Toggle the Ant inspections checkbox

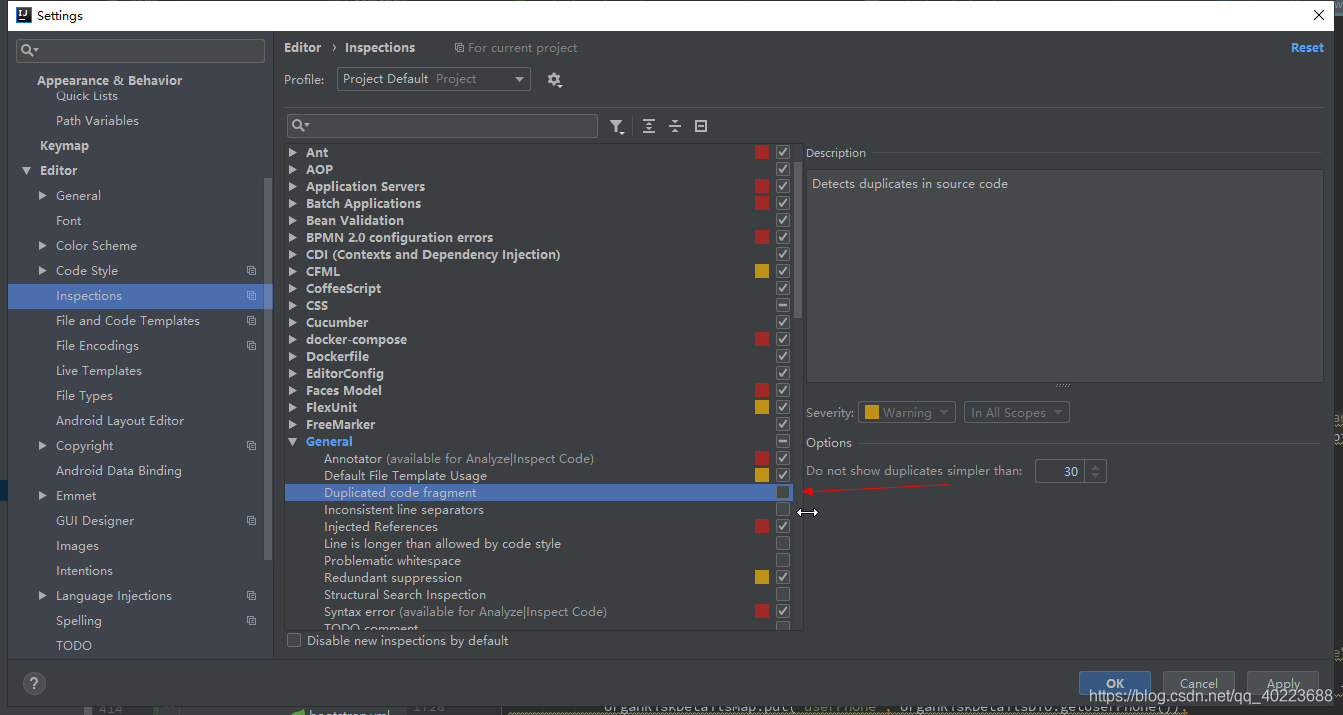coord(783,152)
